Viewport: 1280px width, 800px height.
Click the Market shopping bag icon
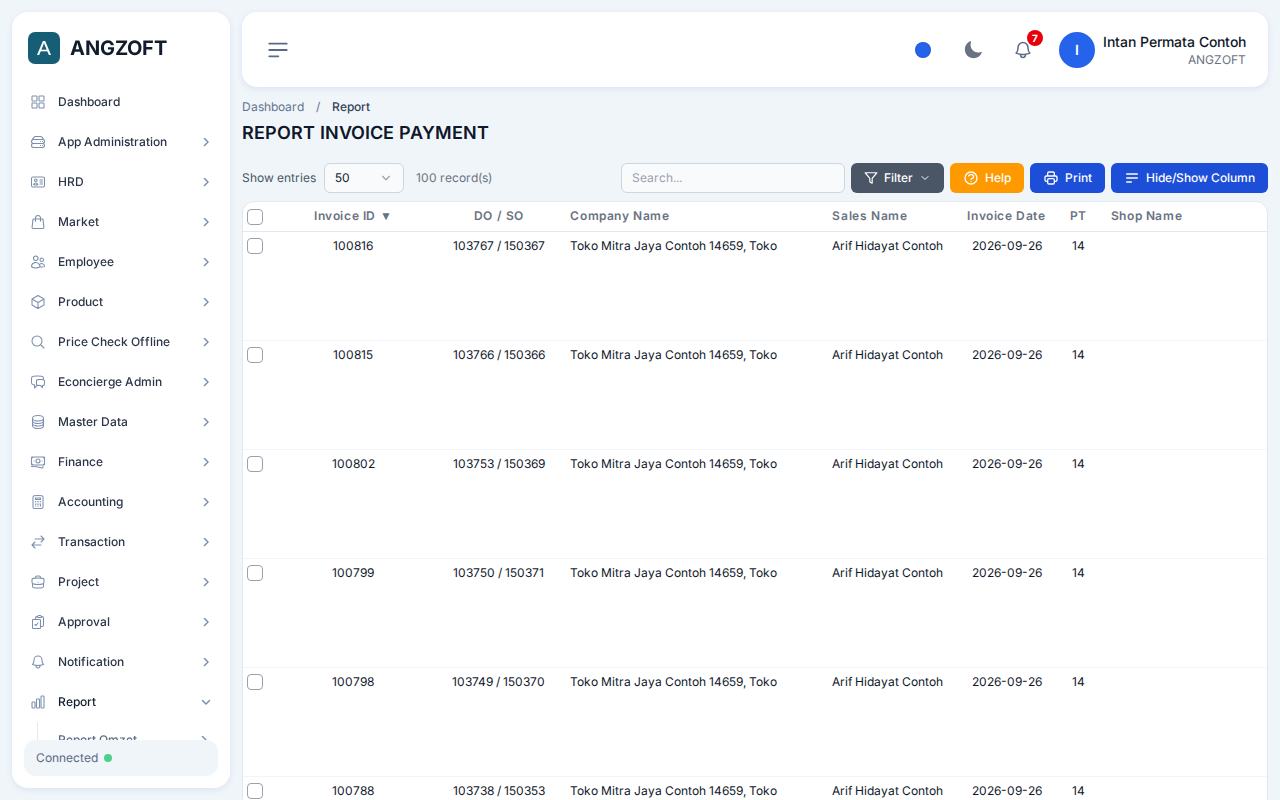click(x=38, y=222)
